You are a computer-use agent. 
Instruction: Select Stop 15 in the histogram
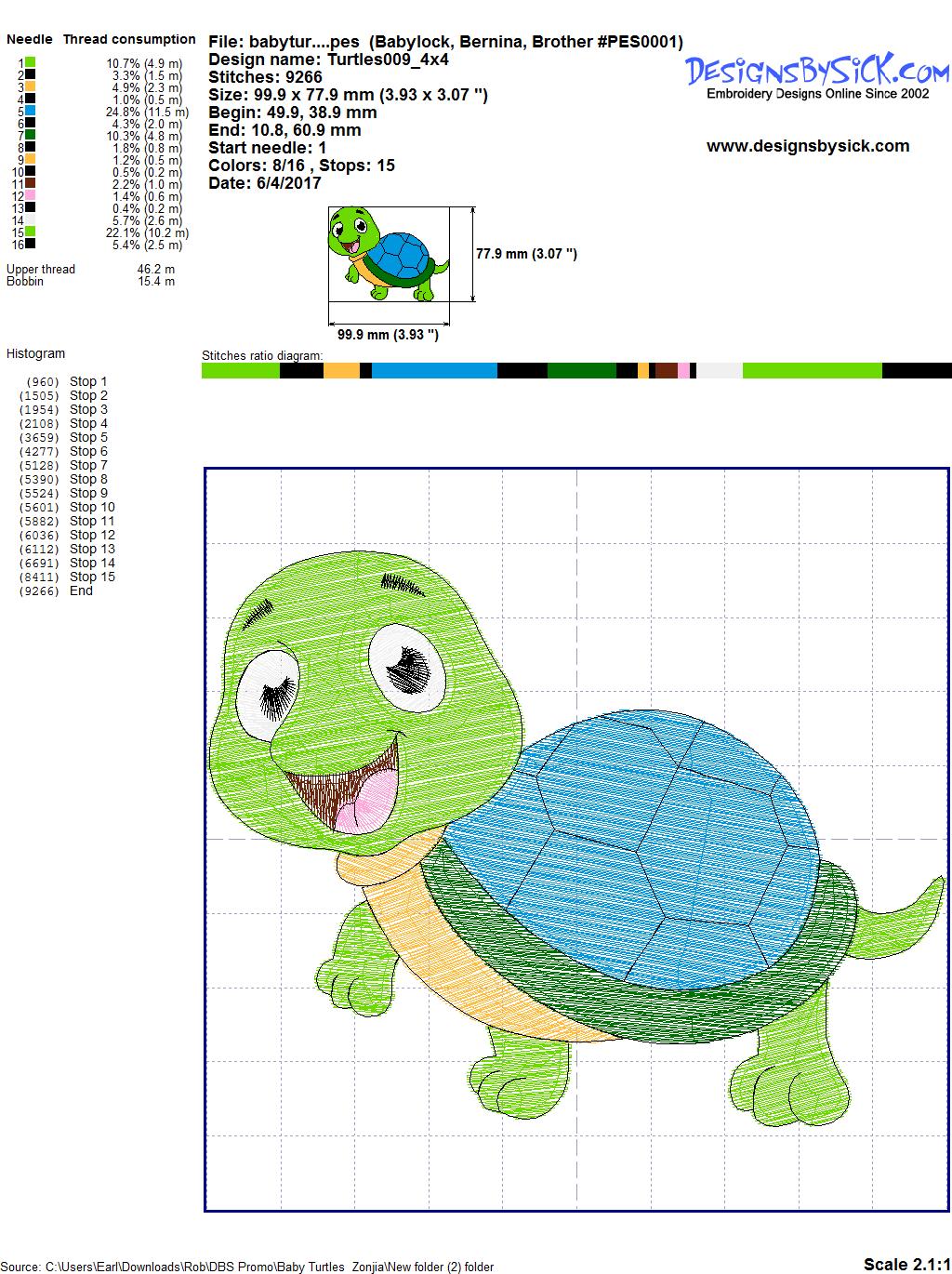click(92, 577)
